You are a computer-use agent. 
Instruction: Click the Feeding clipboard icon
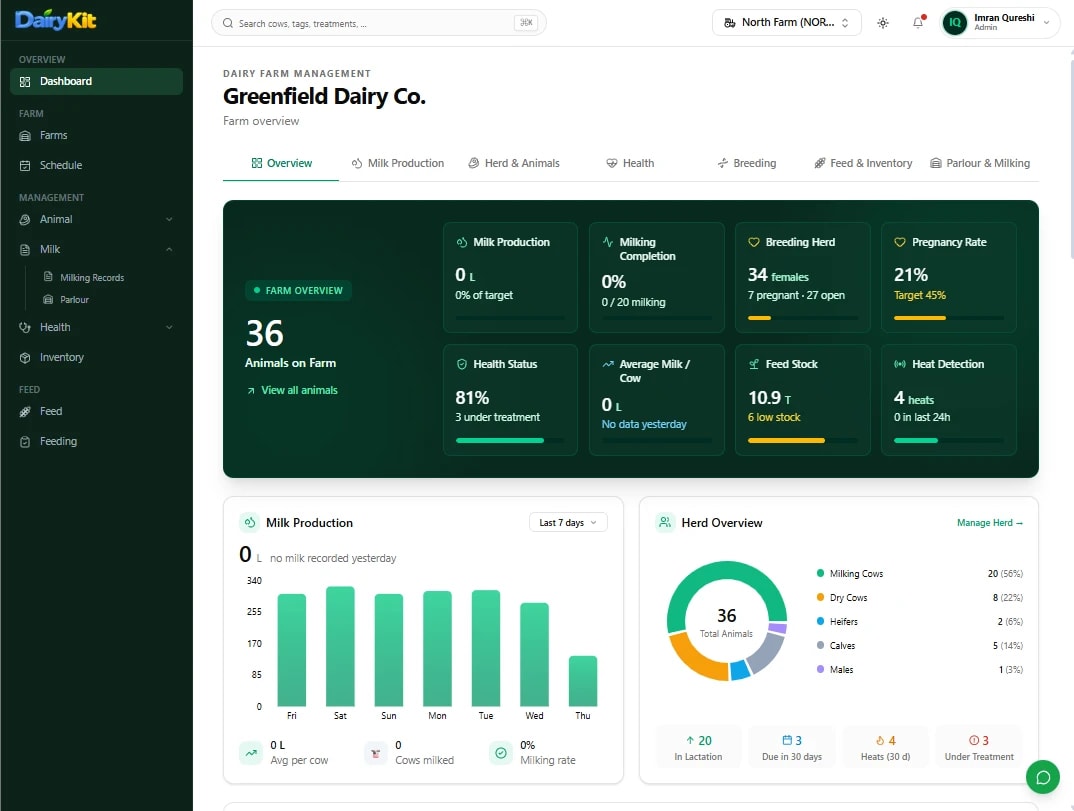(x=25, y=442)
